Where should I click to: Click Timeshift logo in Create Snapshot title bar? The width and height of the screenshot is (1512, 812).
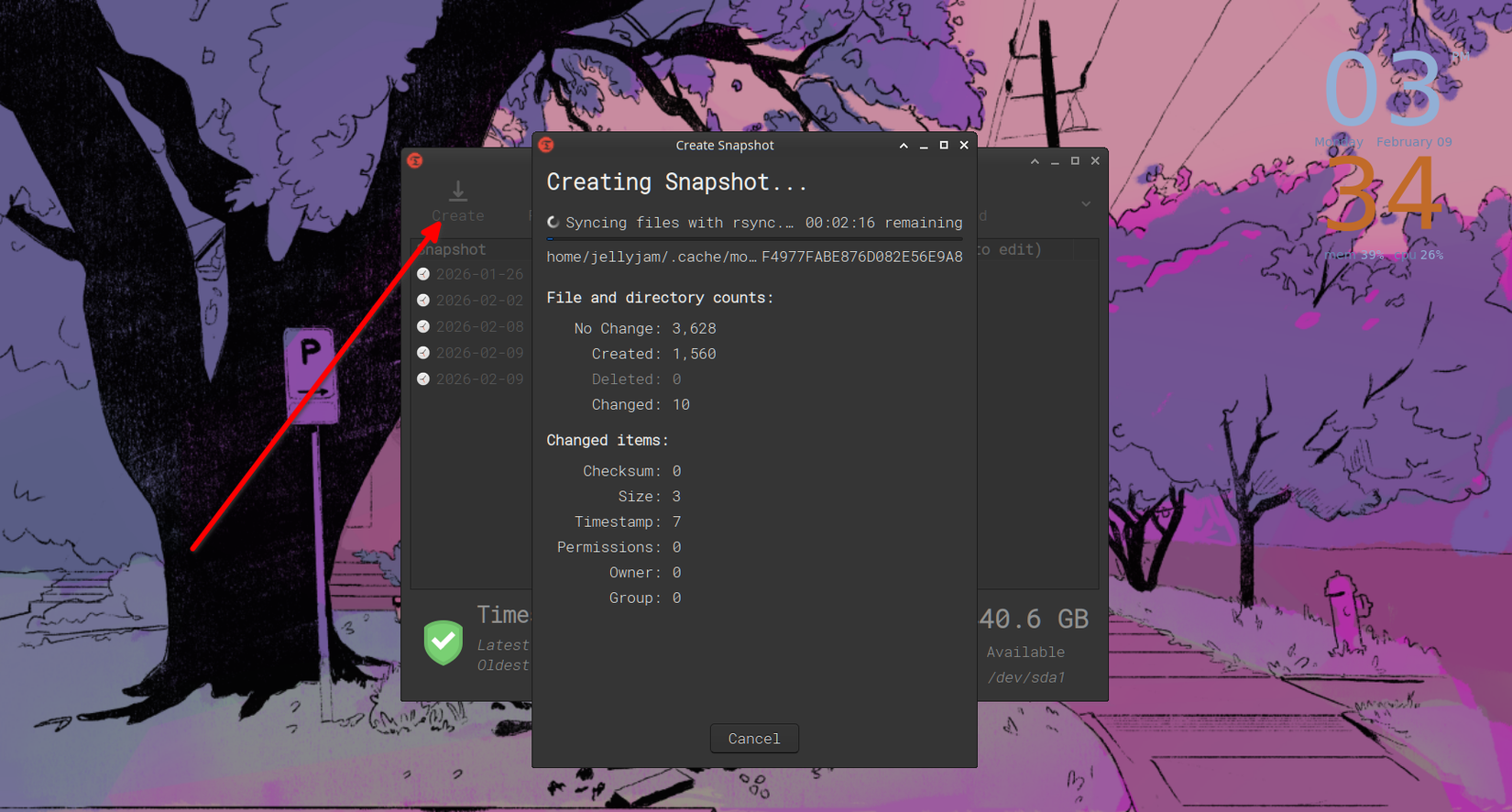(546, 145)
